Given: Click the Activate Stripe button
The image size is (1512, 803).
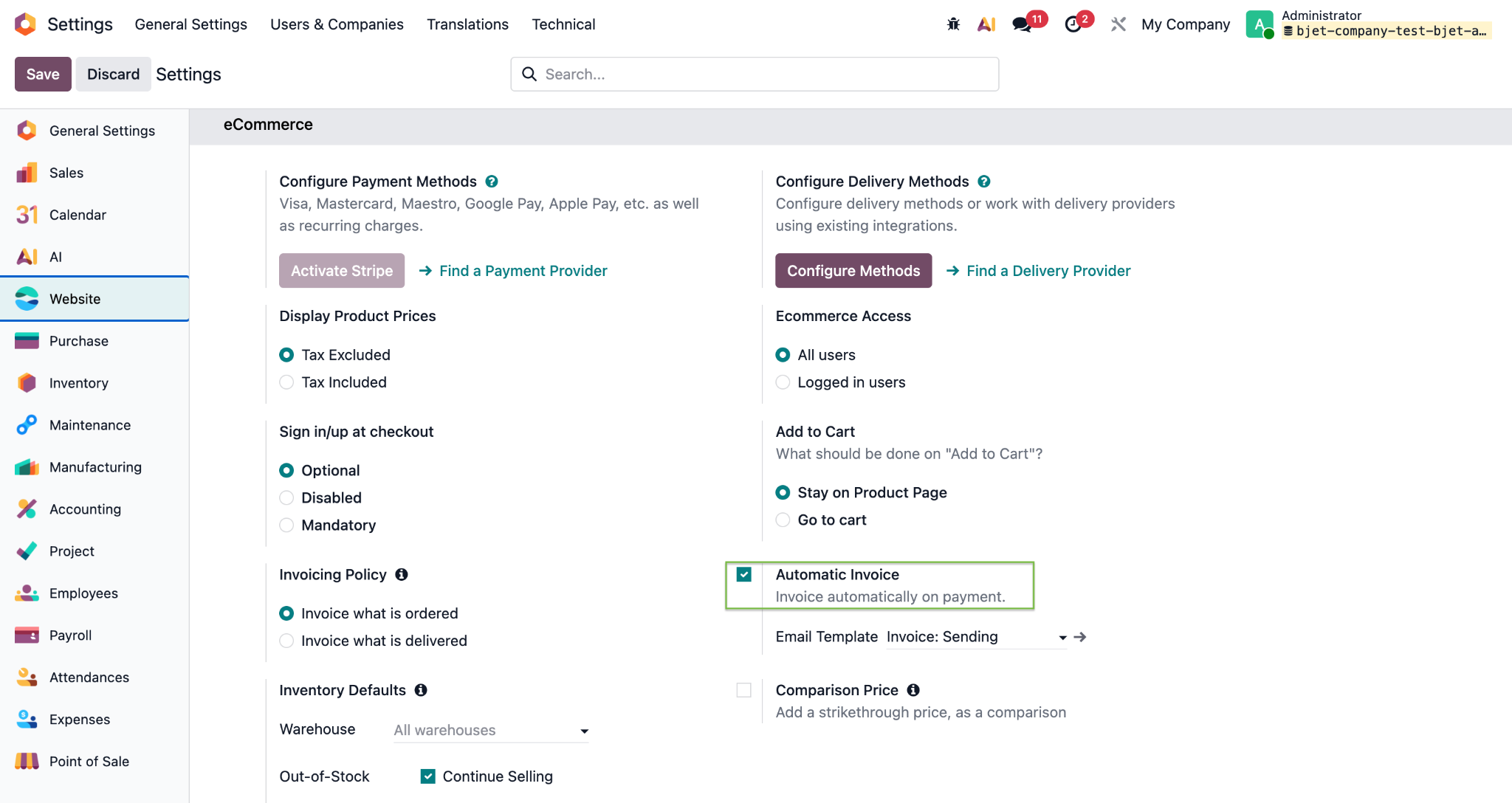Looking at the screenshot, I should [x=342, y=271].
